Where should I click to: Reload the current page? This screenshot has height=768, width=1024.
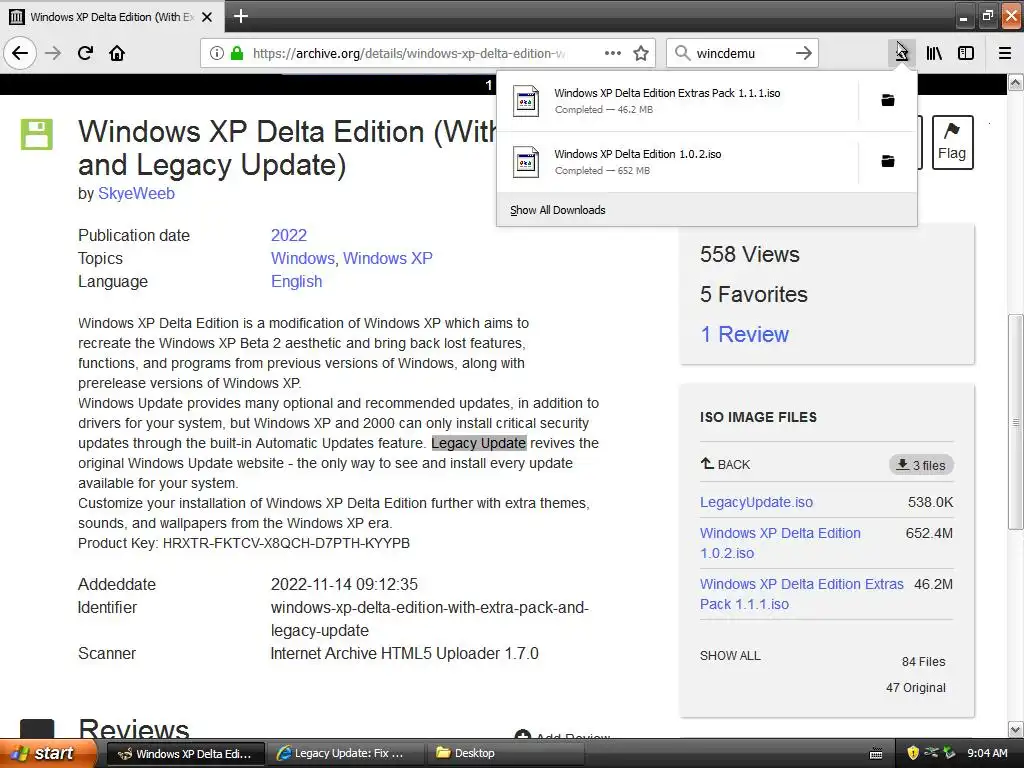(86, 53)
